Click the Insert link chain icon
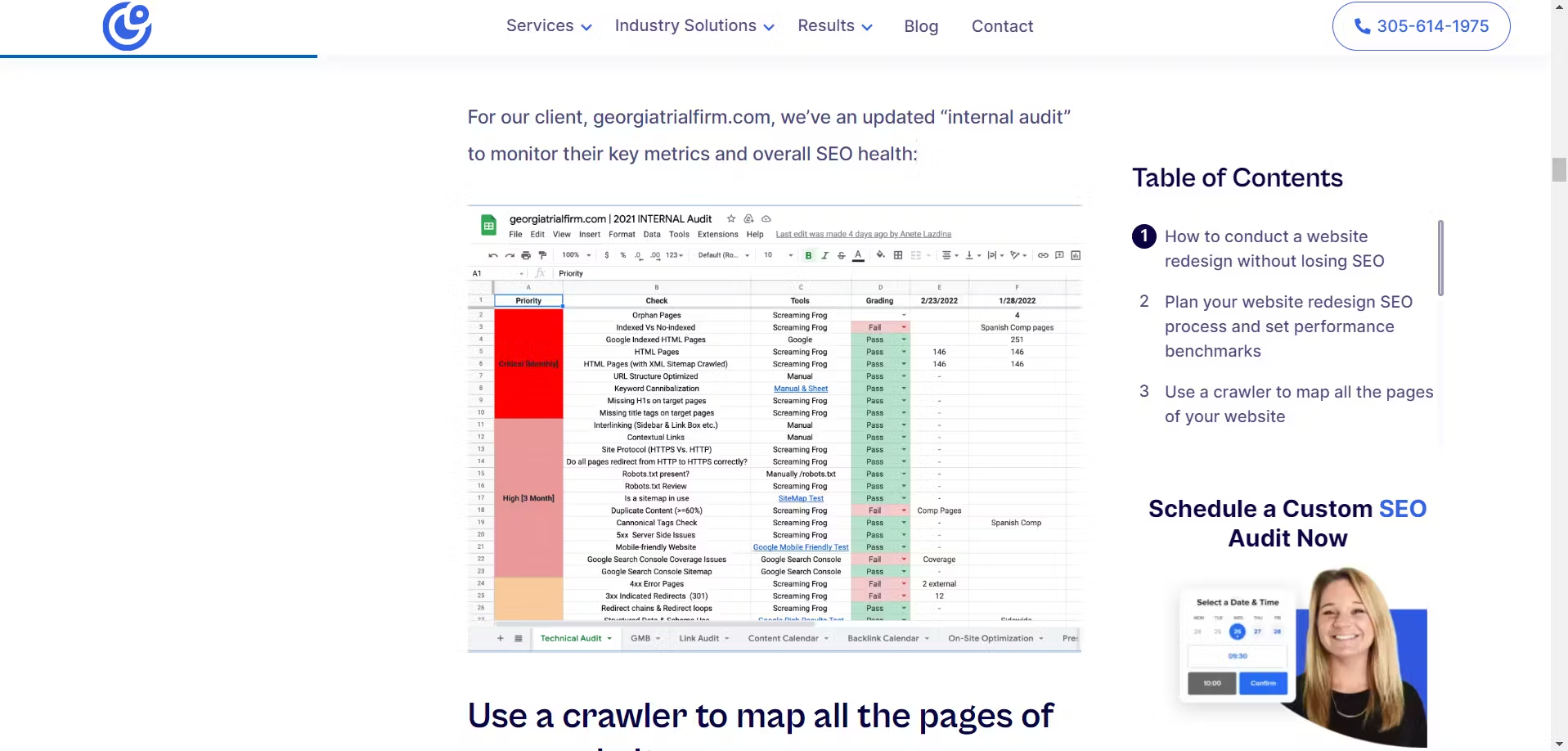Screen dimensions: 1568x751 [1043, 255]
